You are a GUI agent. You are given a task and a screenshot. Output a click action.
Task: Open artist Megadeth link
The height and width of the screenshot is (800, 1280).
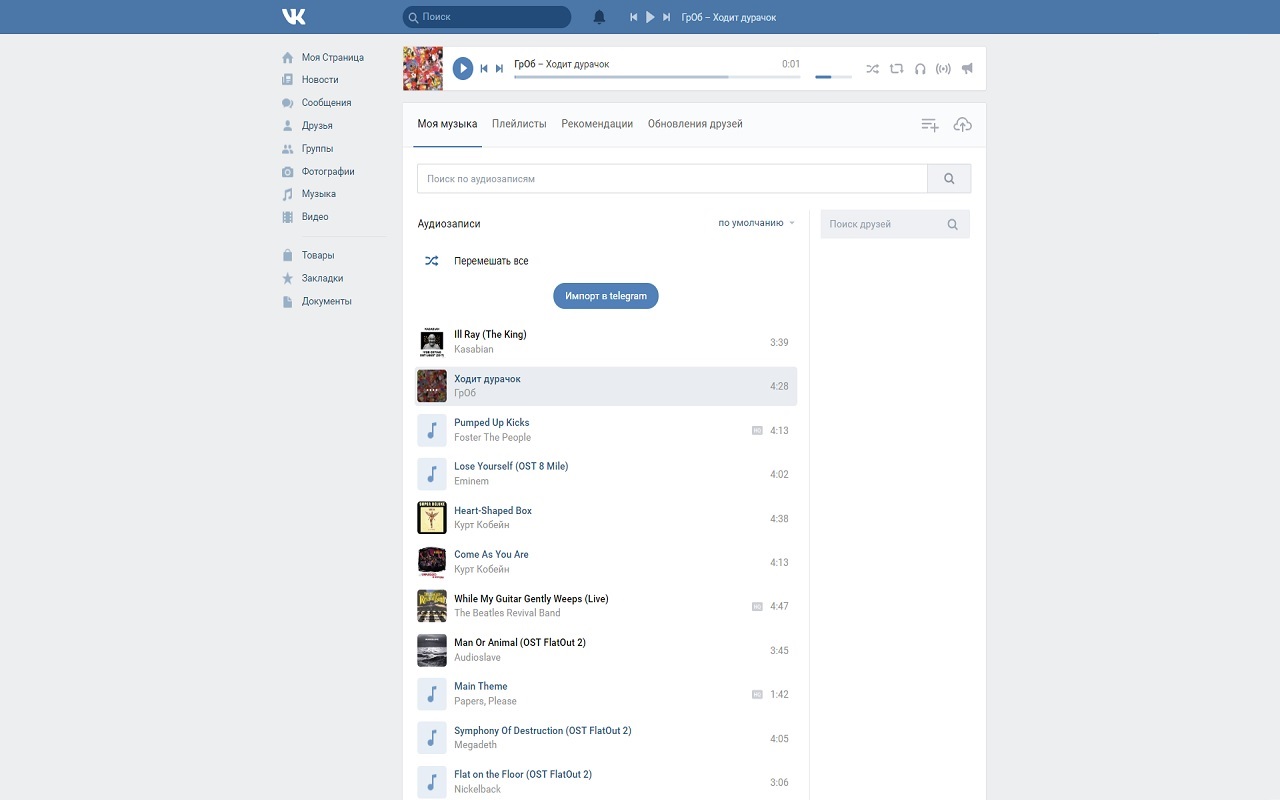(x=475, y=745)
